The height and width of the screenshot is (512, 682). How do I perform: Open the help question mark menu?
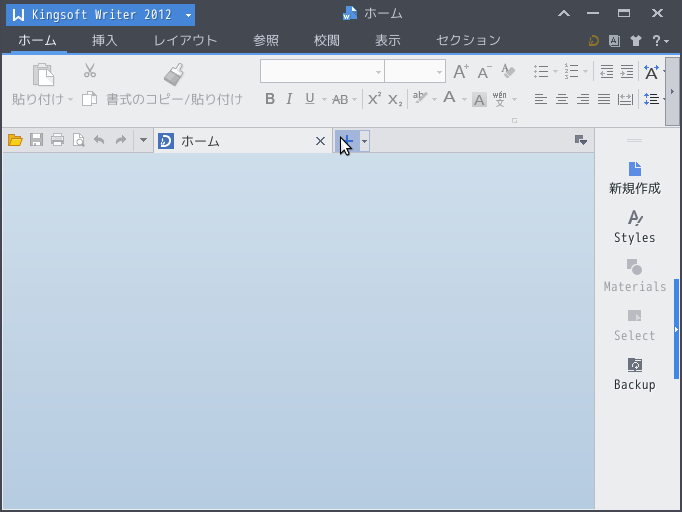coord(660,40)
